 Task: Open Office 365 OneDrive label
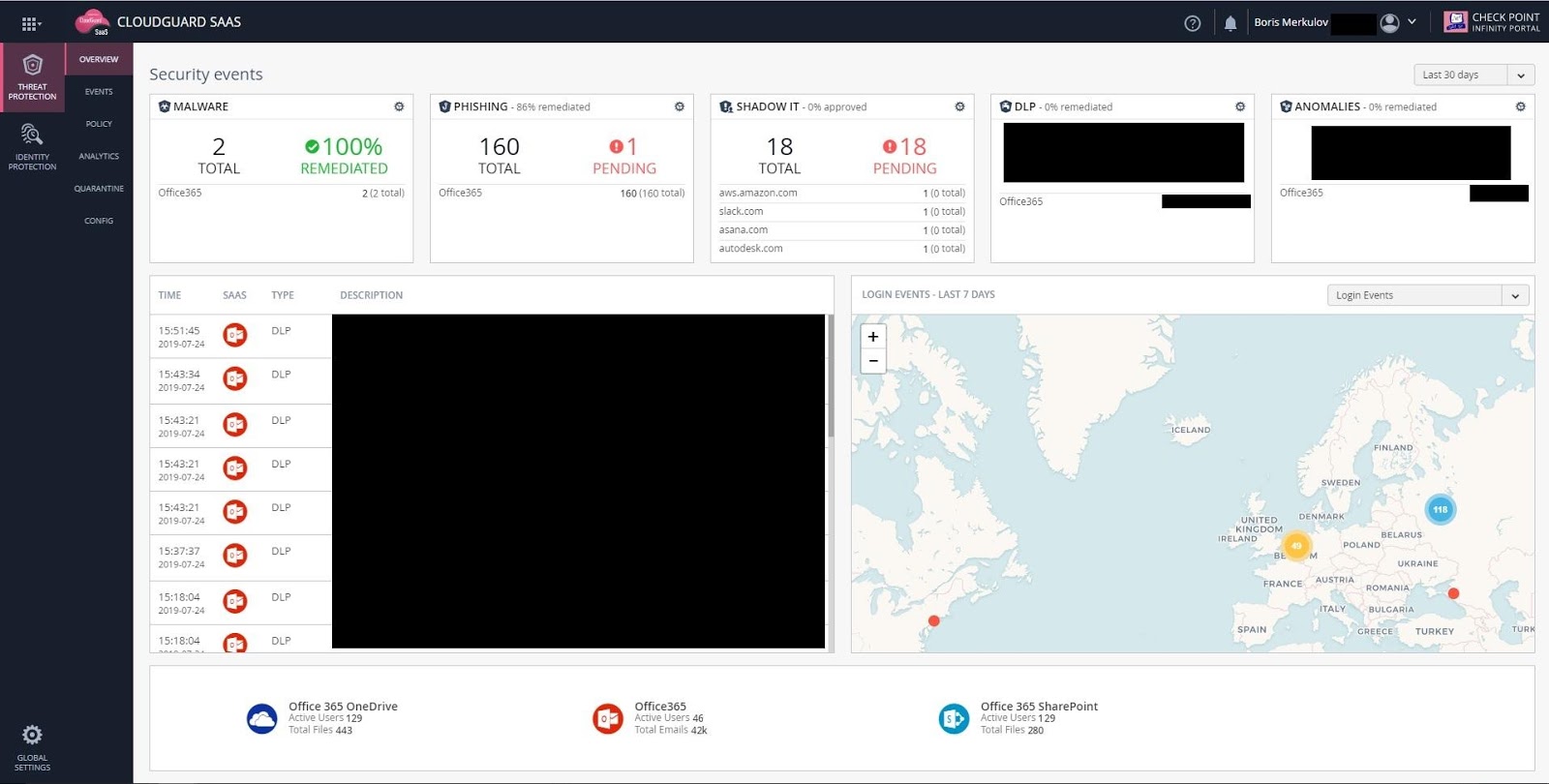343,707
